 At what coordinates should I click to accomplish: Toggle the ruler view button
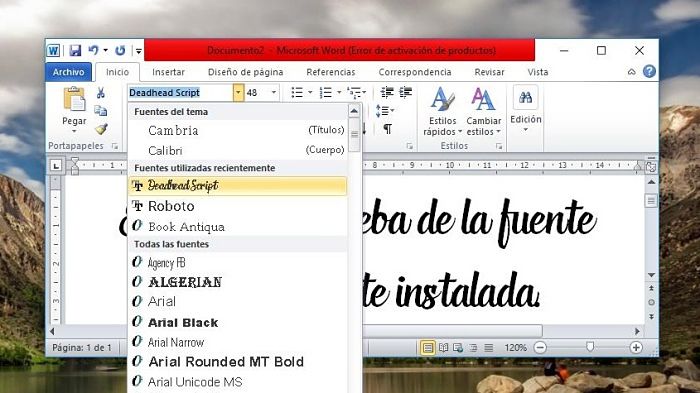651,167
